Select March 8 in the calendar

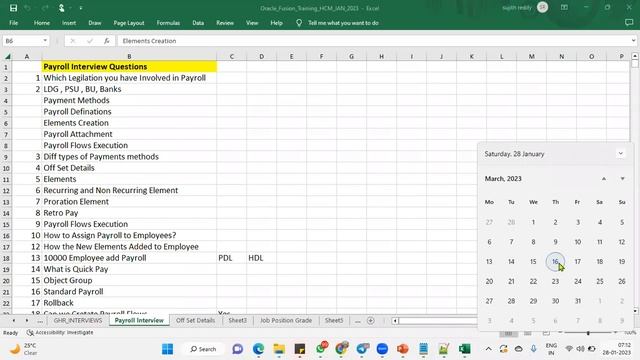coord(533,242)
